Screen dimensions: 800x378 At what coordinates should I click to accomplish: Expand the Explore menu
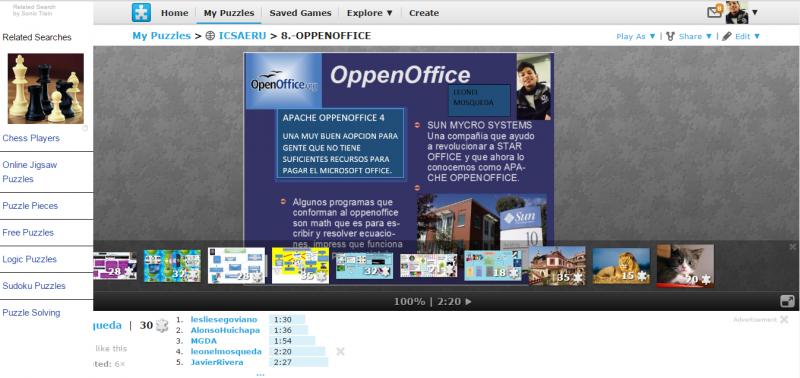[x=370, y=13]
